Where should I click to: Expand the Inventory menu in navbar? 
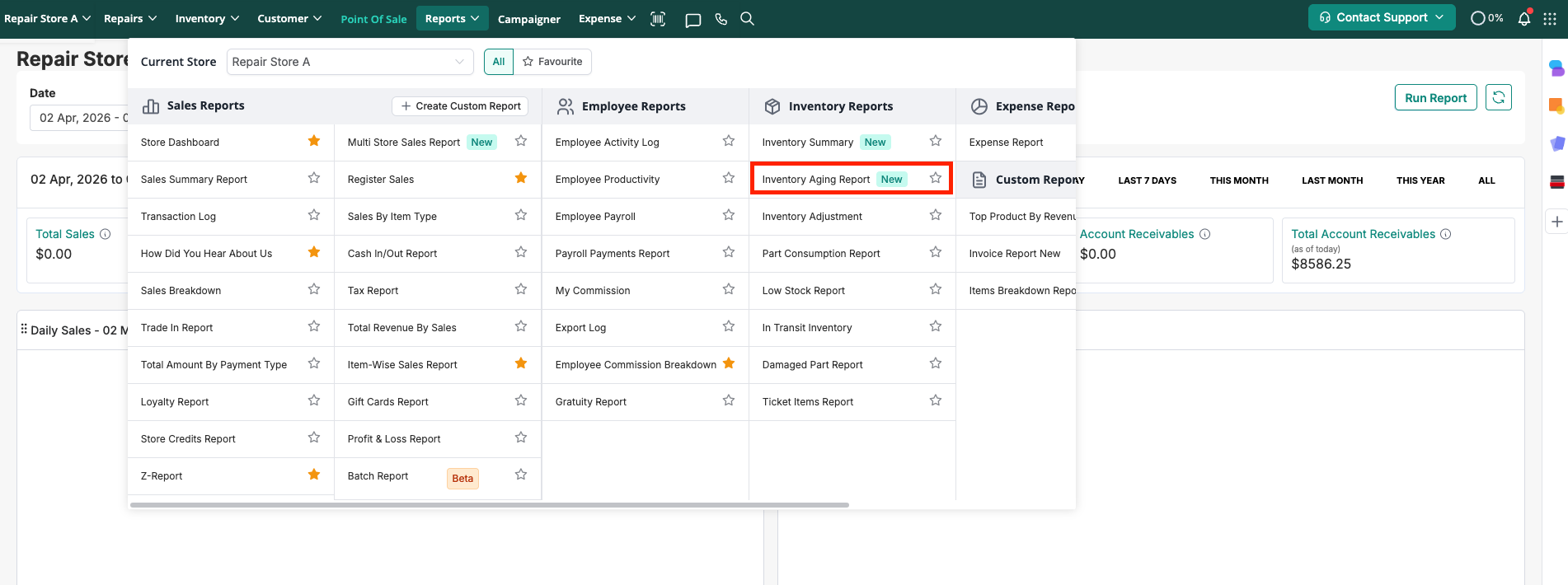(x=207, y=18)
